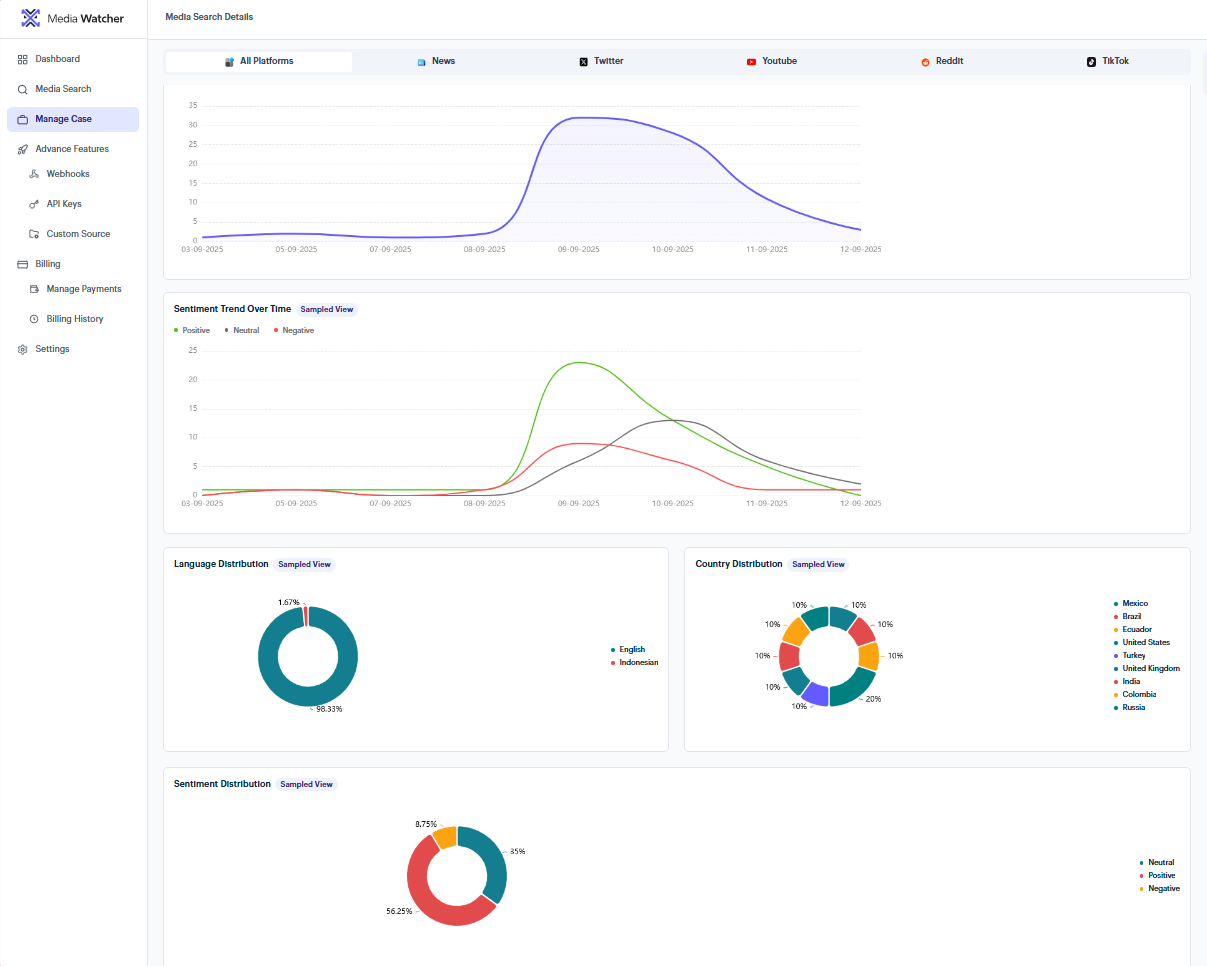Open Dashboard via its grid icon
The height and width of the screenshot is (966, 1207).
(x=23, y=59)
